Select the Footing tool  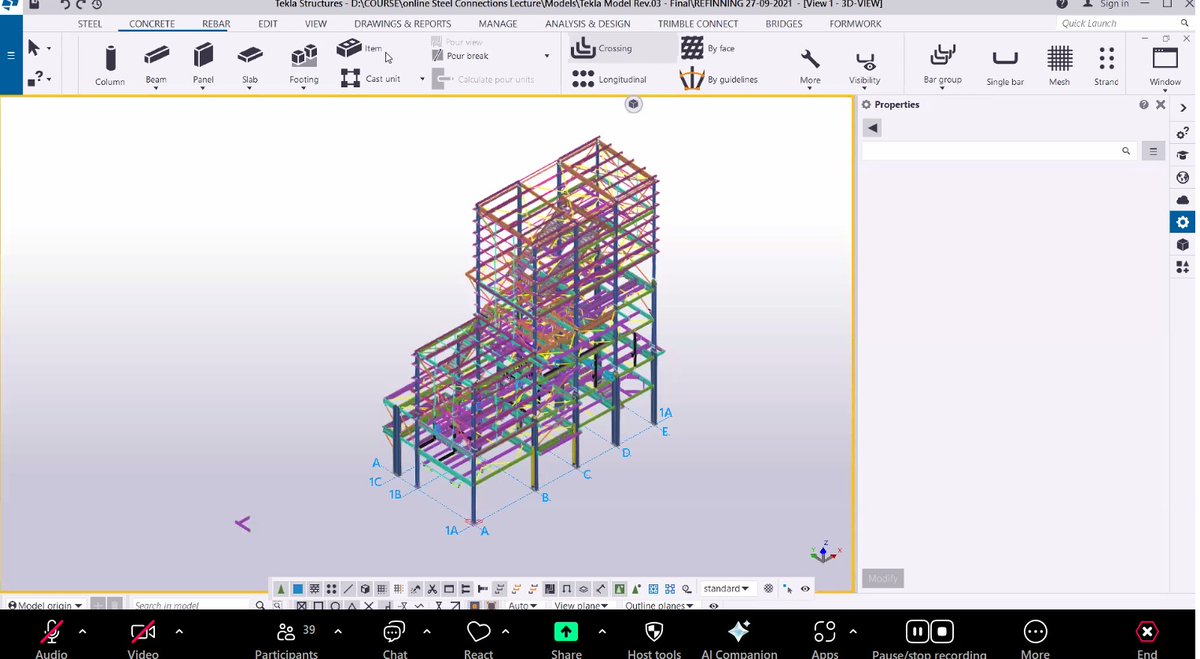pos(304,65)
